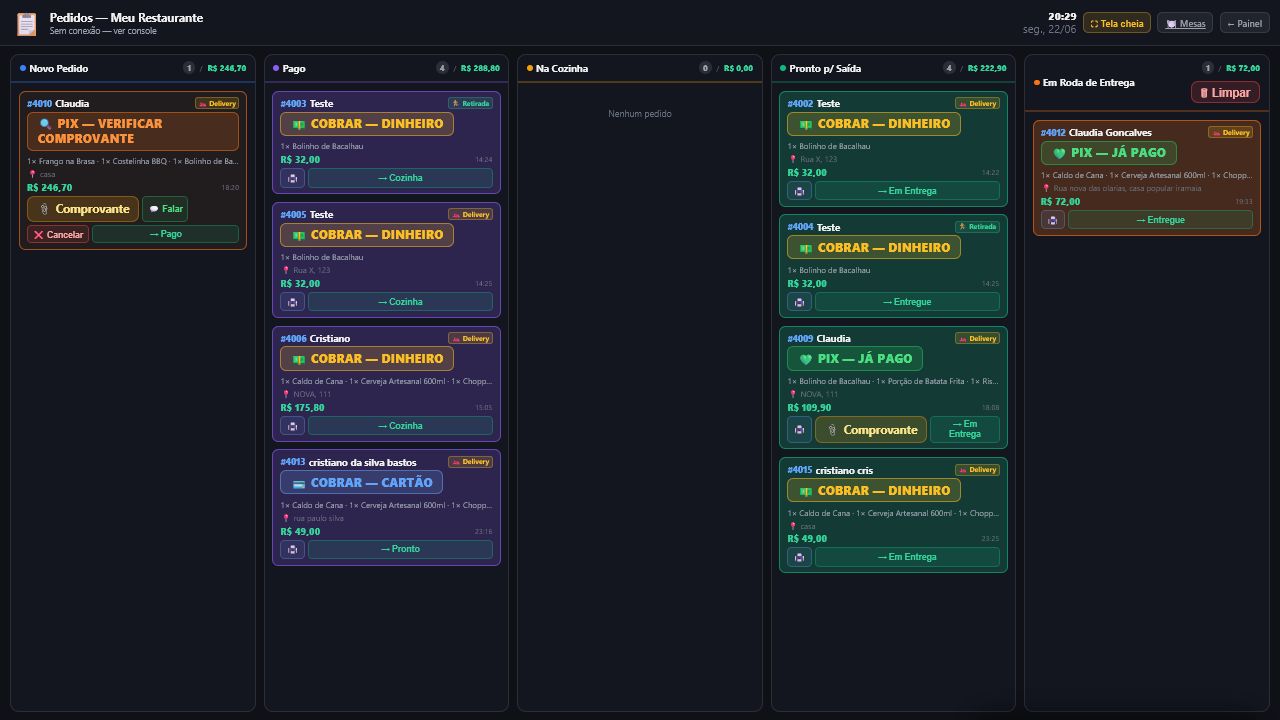Open Comprovante on order #4010
Image resolution: width=1280 pixels, height=720 pixels.
click(83, 209)
